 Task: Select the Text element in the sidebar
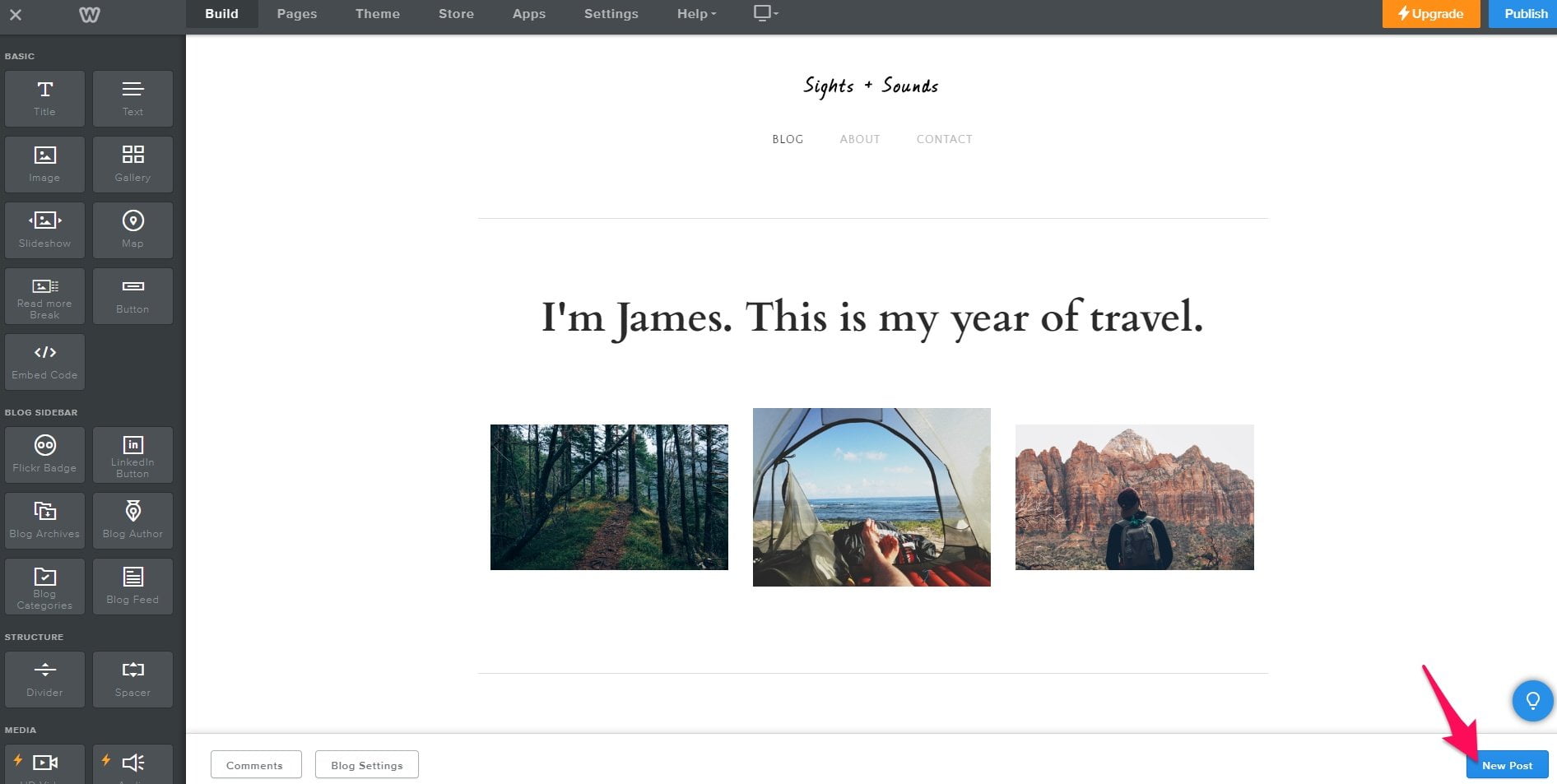[132, 99]
